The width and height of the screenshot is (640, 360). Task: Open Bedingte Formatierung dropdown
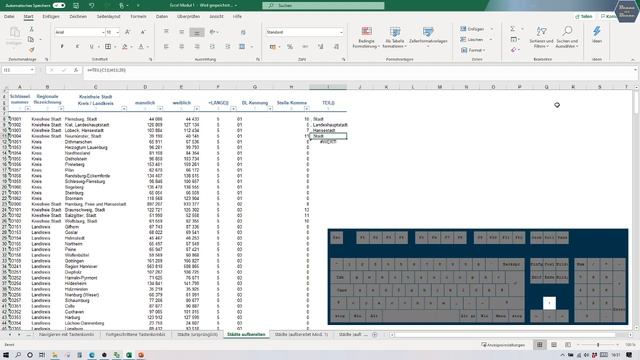click(x=367, y=38)
